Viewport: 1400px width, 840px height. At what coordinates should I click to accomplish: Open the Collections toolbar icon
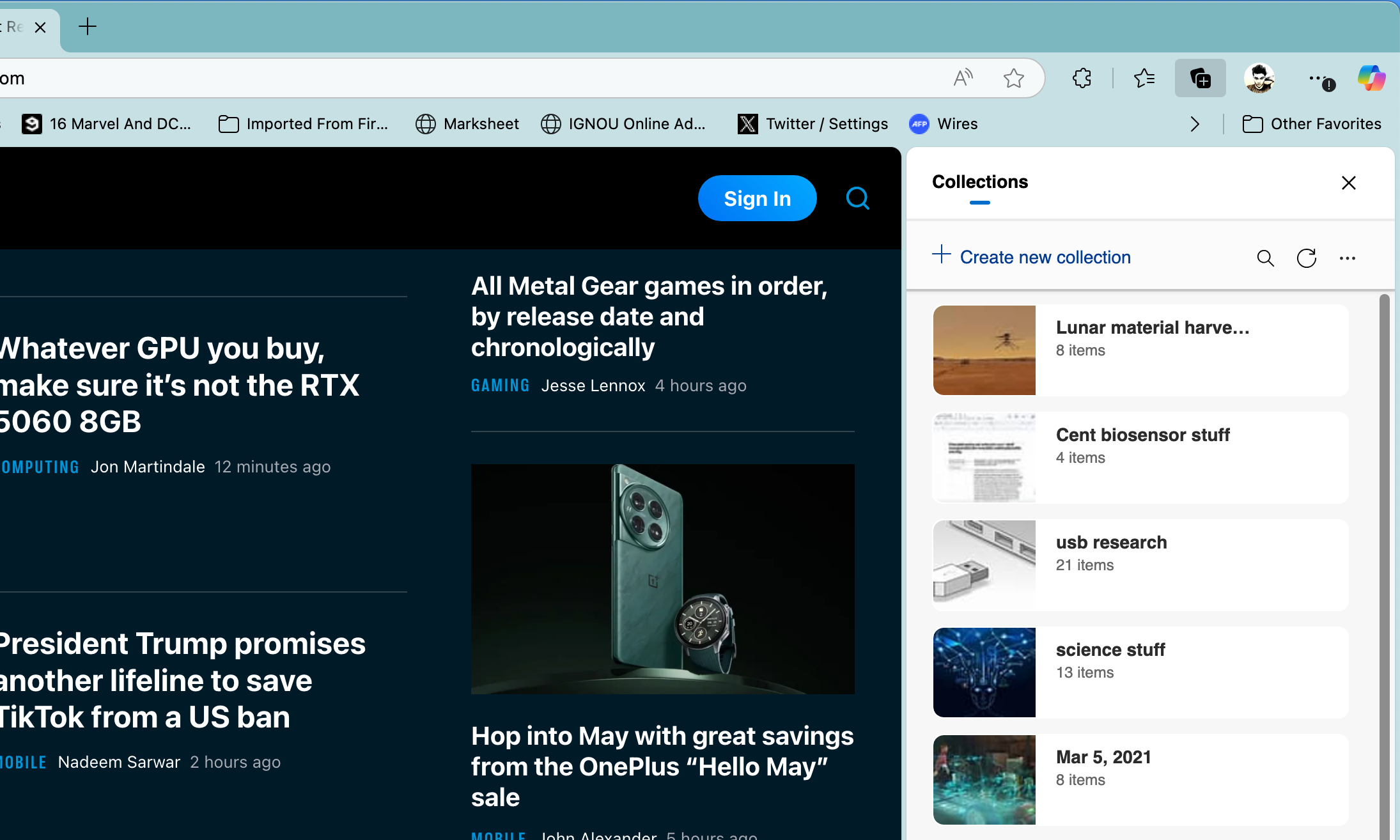click(1200, 78)
